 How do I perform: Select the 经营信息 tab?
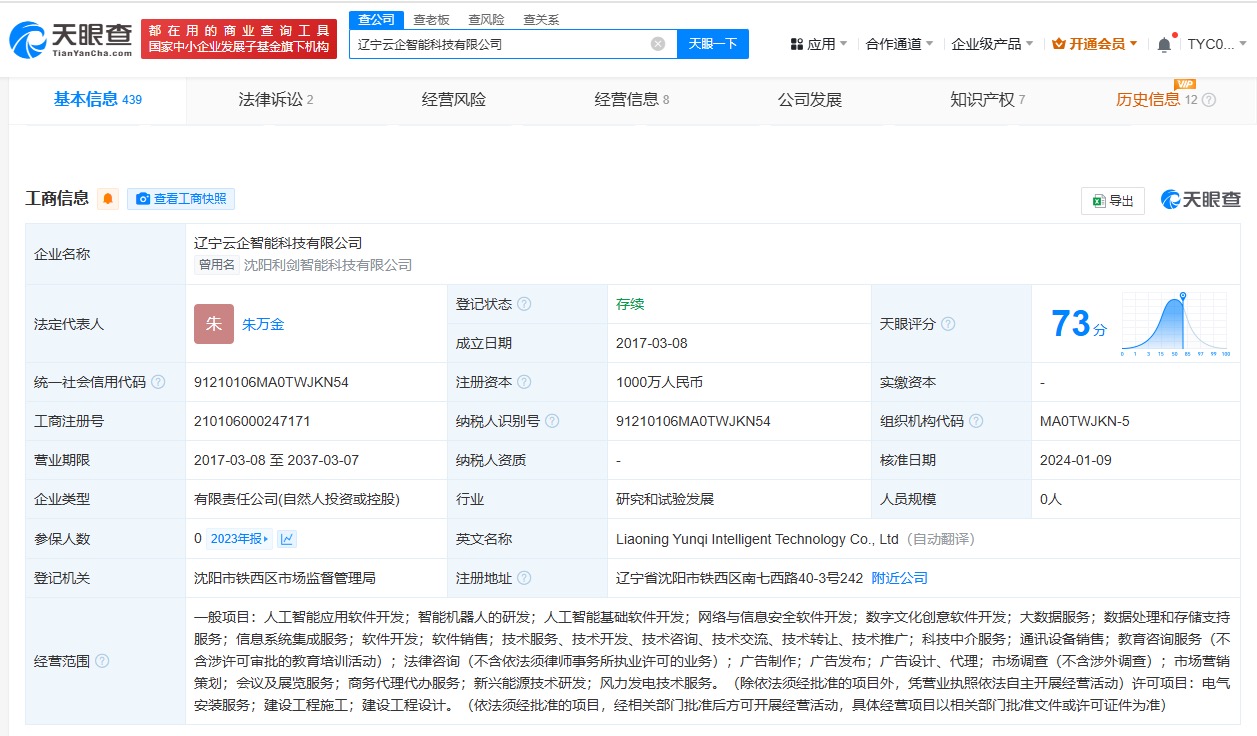631,100
